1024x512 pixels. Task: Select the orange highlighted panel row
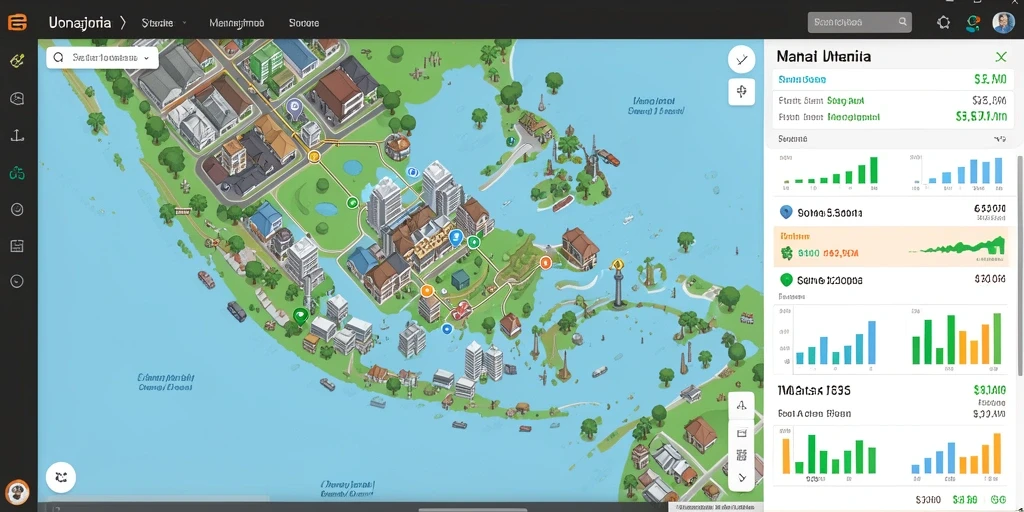893,247
